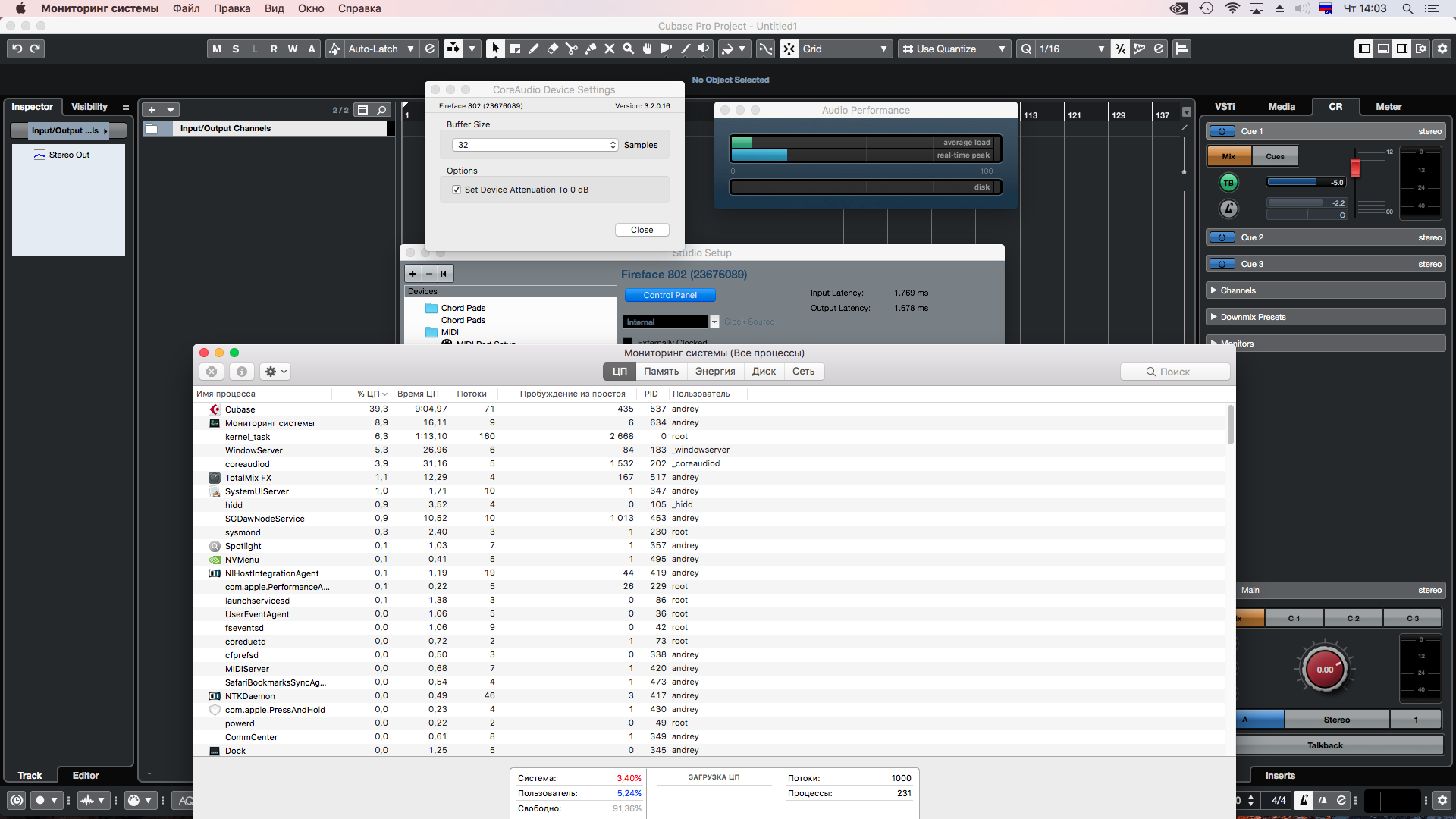Open the Visibility tab in left zone
Image resolution: width=1456 pixels, height=819 pixels.
pyautogui.click(x=89, y=107)
